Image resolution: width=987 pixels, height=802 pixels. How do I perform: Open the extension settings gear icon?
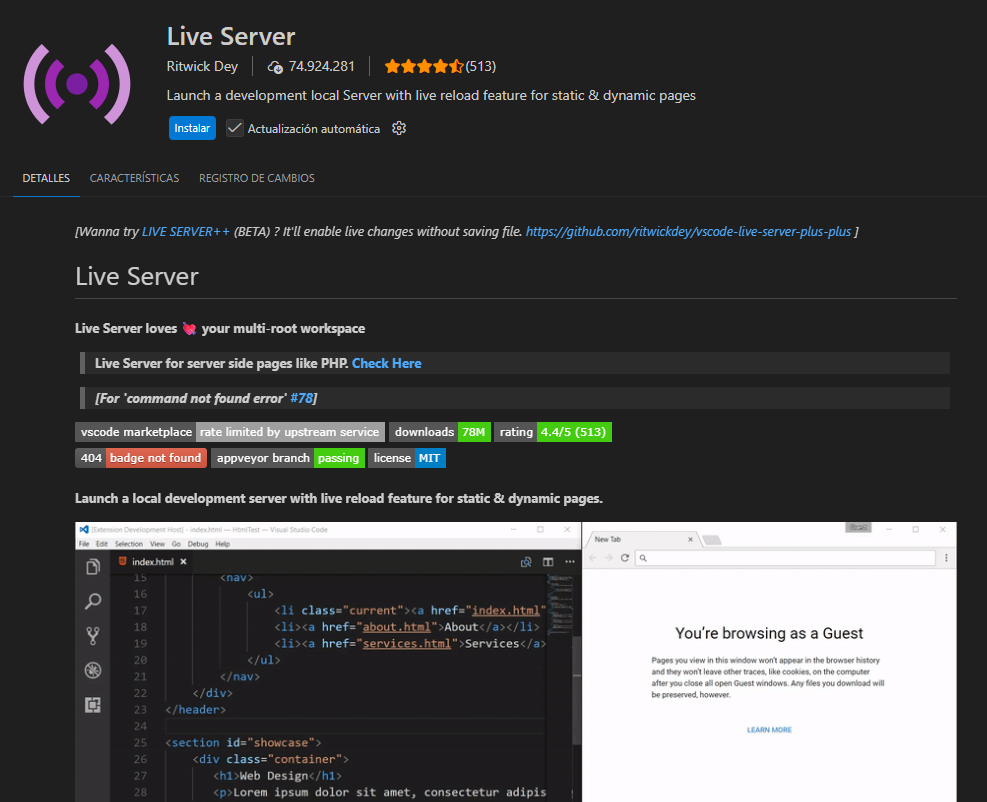coord(399,128)
